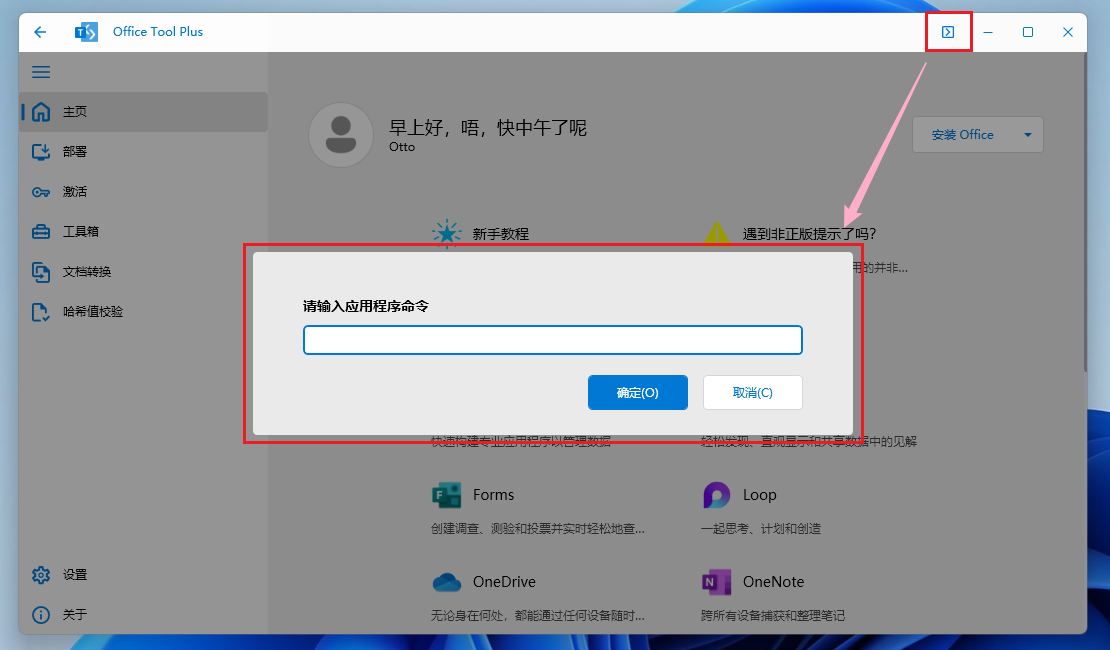1110x650 pixels.
Task: Open the OneDrive title link
Action: tap(504, 582)
